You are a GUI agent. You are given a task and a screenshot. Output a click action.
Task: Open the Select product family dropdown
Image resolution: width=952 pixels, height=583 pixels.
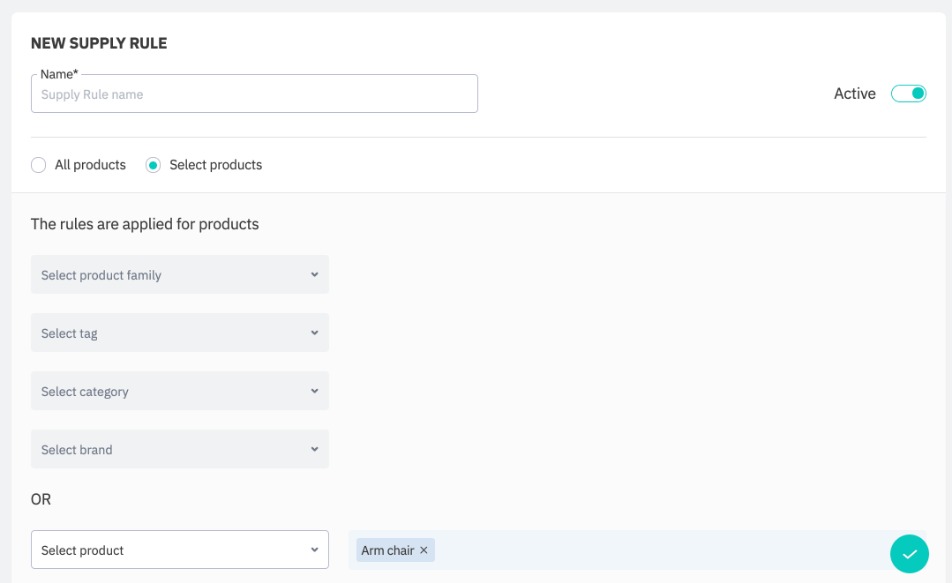[170, 275]
